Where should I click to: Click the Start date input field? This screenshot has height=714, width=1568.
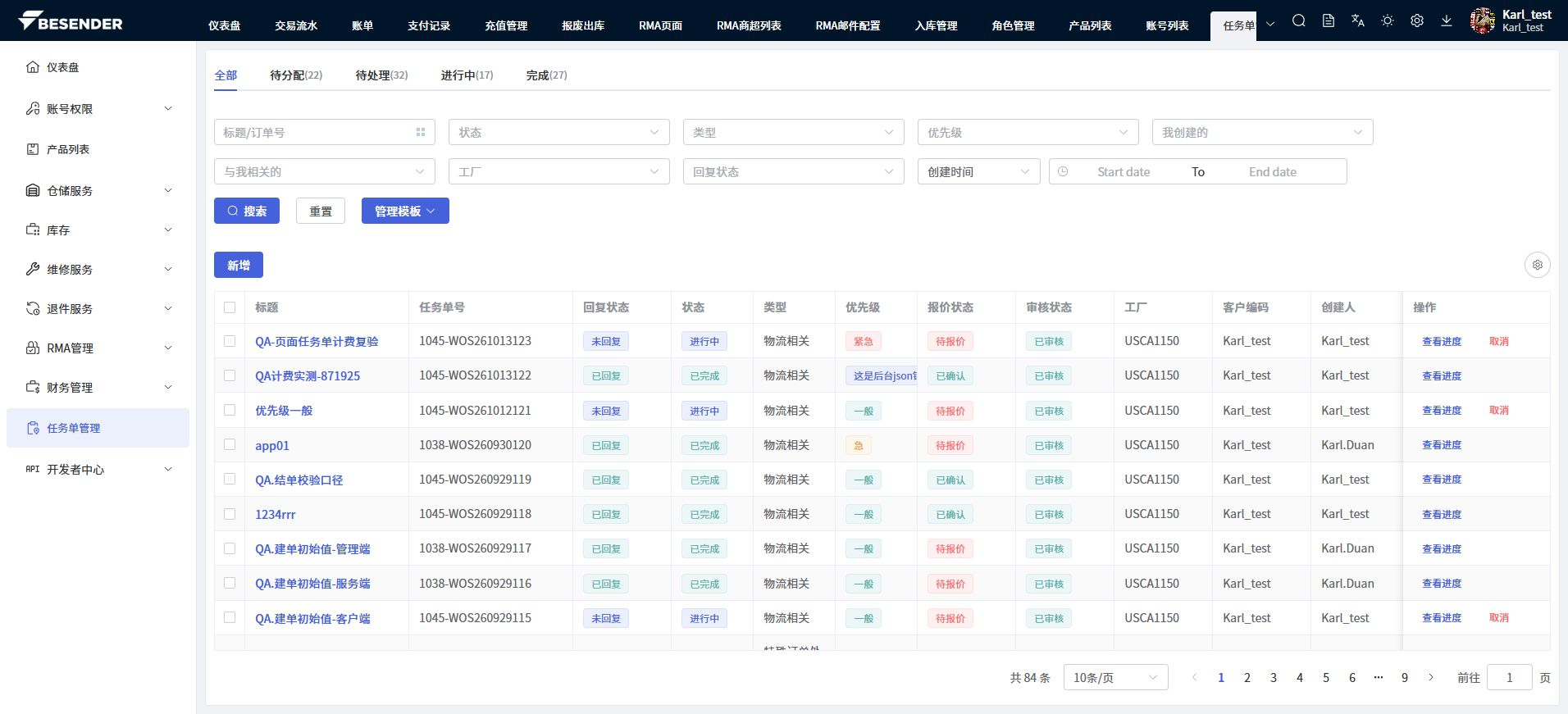point(1124,171)
